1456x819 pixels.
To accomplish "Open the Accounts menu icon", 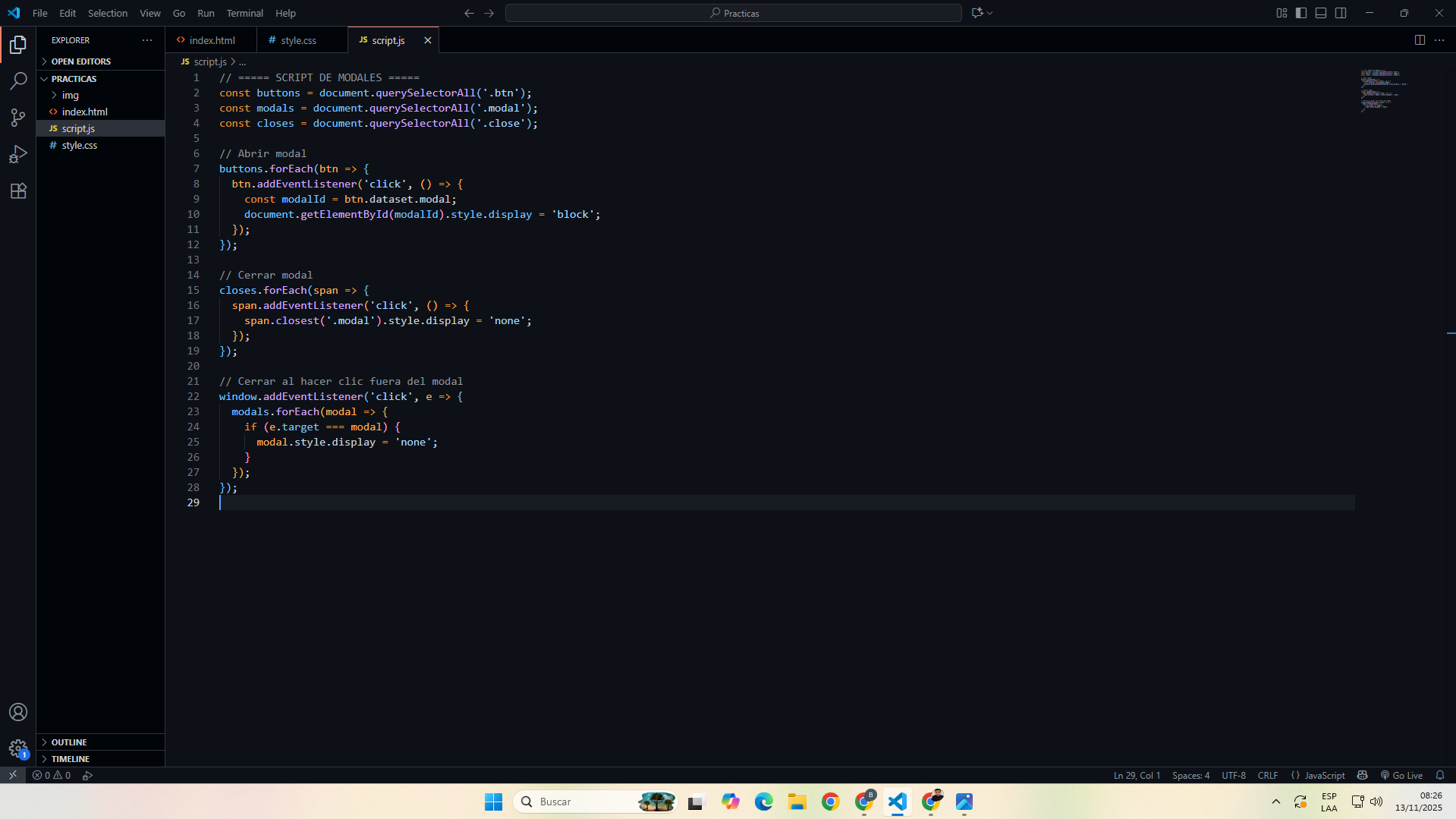I will (x=18, y=712).
